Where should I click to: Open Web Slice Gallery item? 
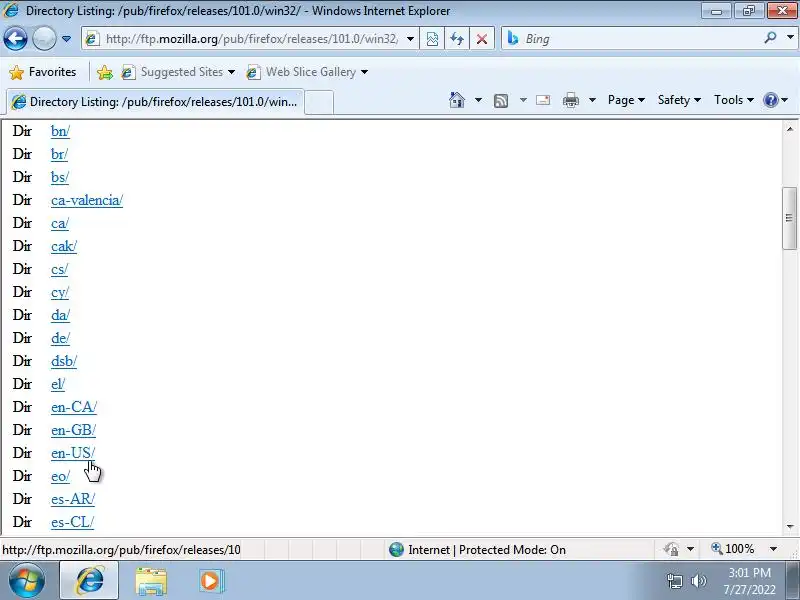[x=307, y=72]
